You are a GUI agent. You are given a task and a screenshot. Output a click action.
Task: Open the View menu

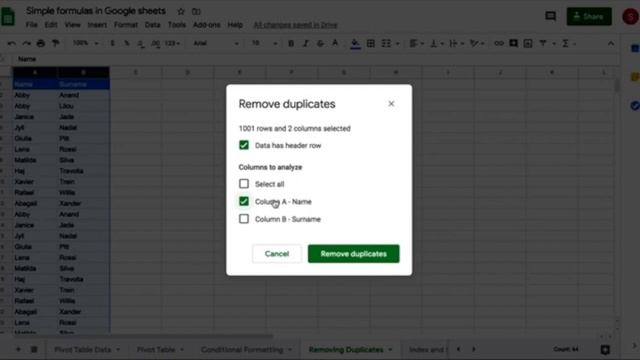(72, 25)
